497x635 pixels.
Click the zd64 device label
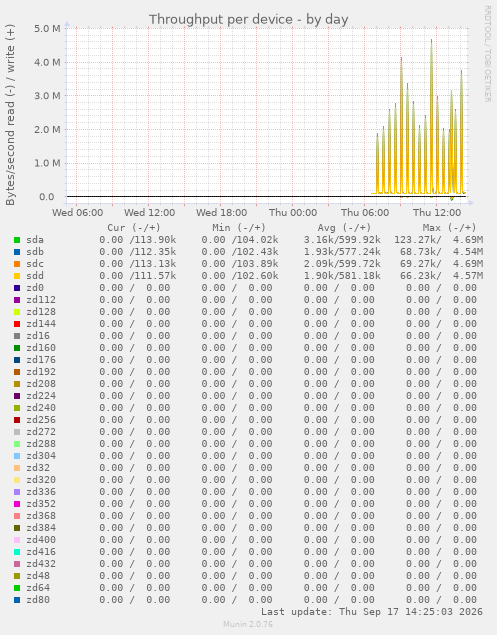coord(38,588)
